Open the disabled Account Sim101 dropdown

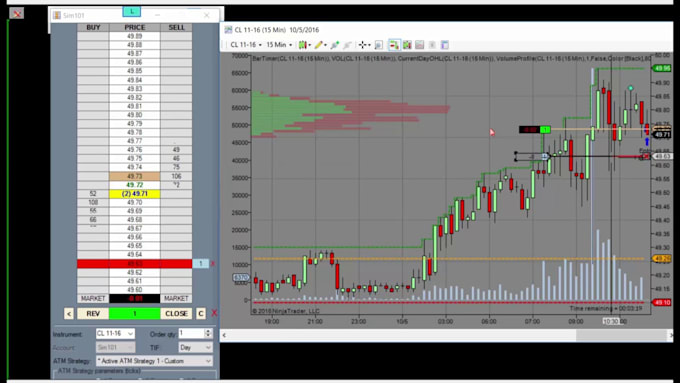[x=115, y=347]
